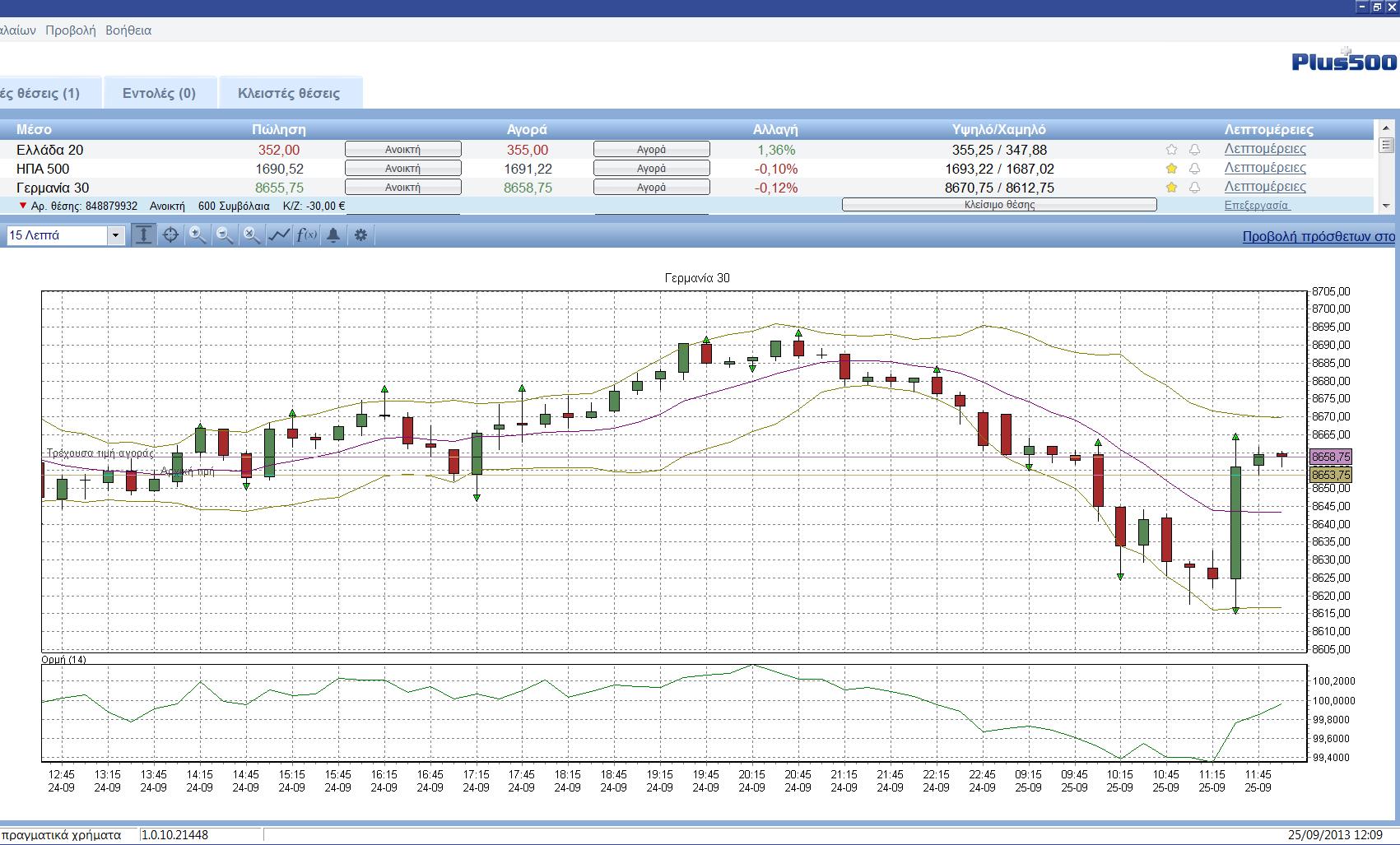Activate the crosshair tool in chart toolbar

coord(170,235)
